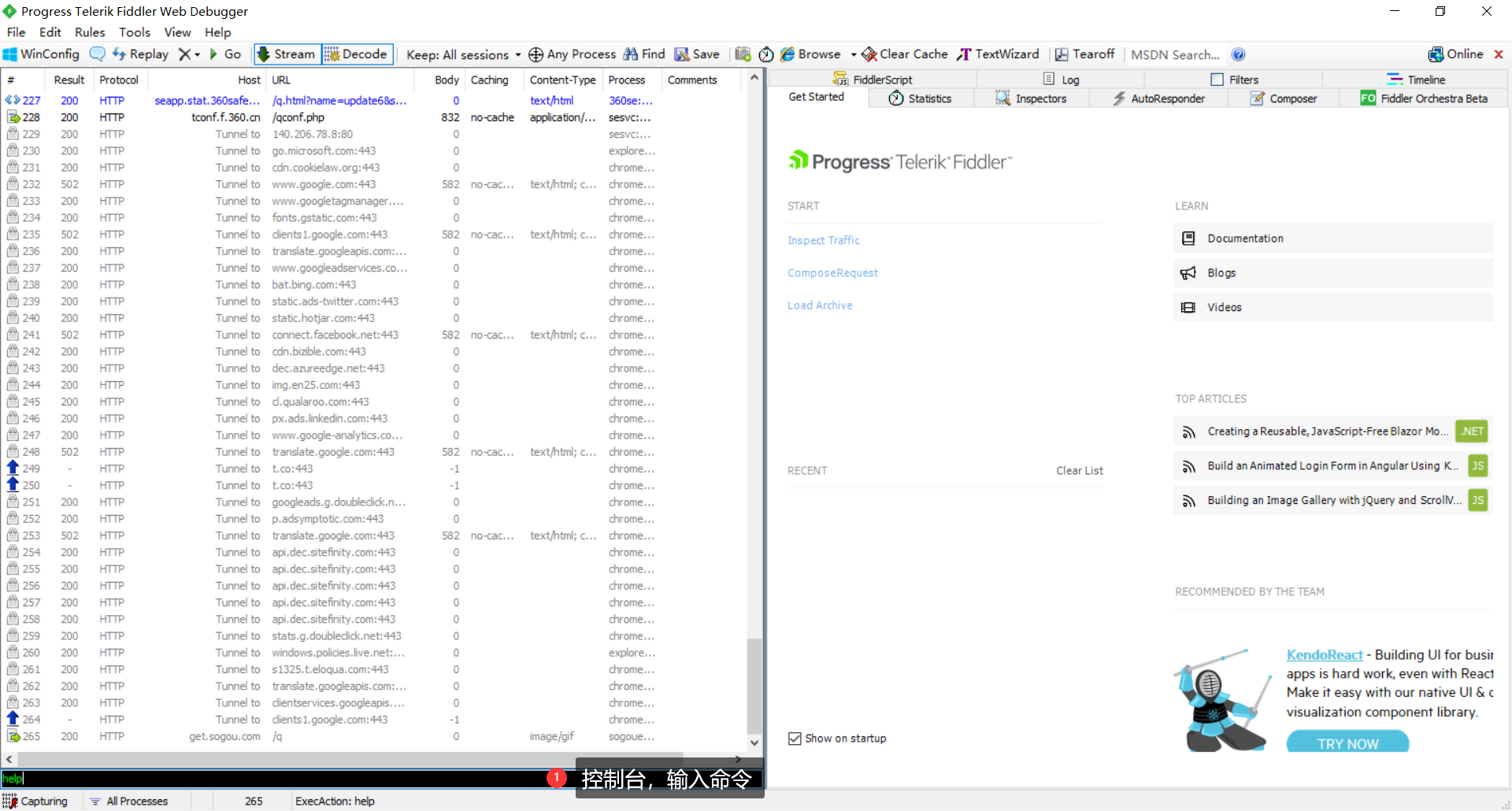The width and height of the screenshot is (1512, 811).
Task: Expand the Browse dropdown arrow
Action: pos(854,54)
